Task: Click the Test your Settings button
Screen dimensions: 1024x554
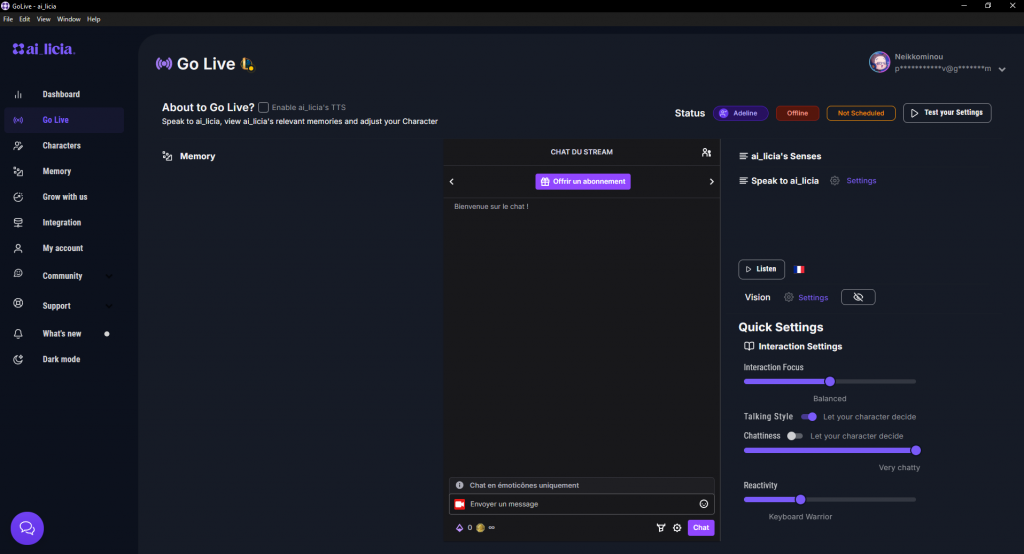Action: pyautogui.click(x=947, y=113)
